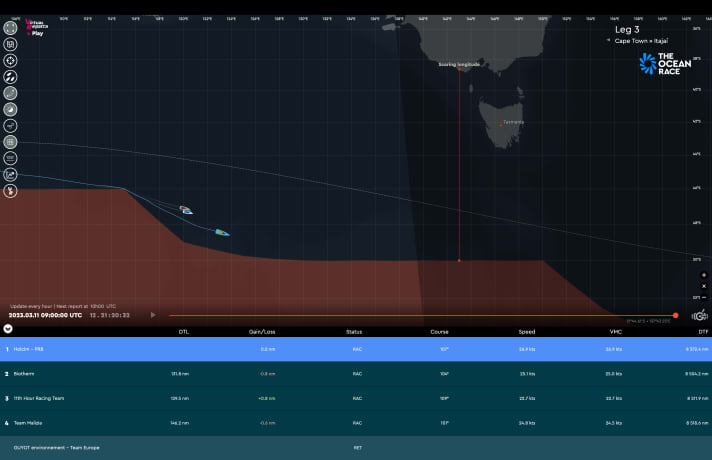Viewport: 712px width, 460px height.
Task: Toggle boat tracks with the diagonal strokes icon
Action: point(10,77)
